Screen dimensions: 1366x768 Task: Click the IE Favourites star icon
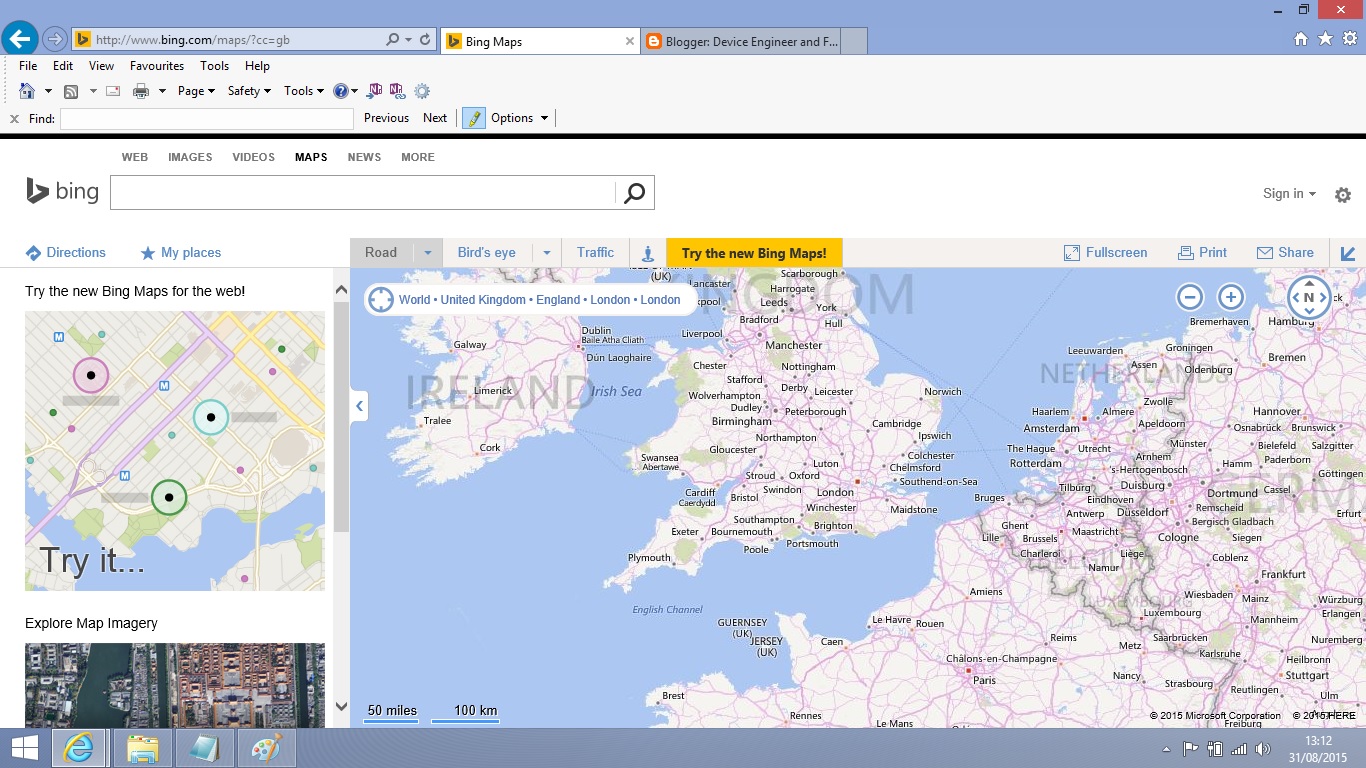point(1325,39)
